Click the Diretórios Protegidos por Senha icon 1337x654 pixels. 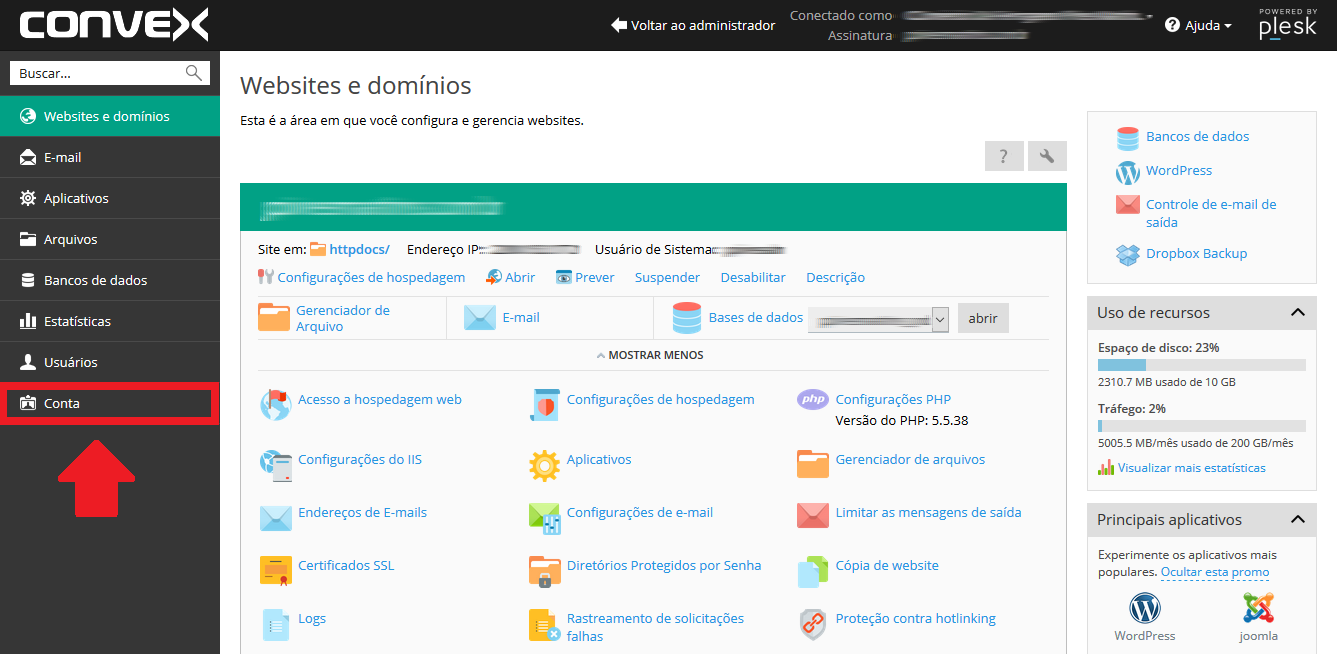click(x=544, y=571)
